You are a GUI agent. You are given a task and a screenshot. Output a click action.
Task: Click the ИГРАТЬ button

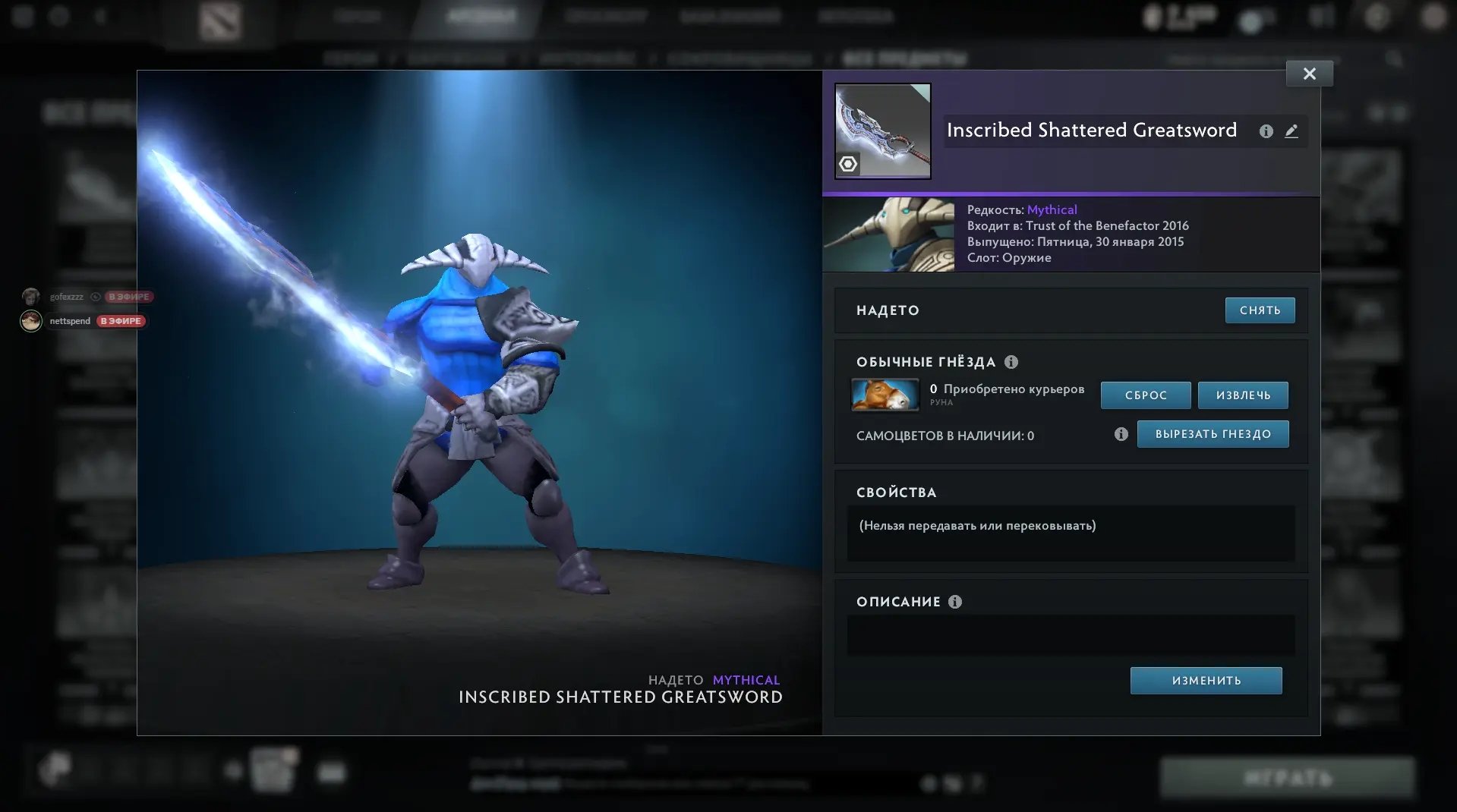[1288, 779]
